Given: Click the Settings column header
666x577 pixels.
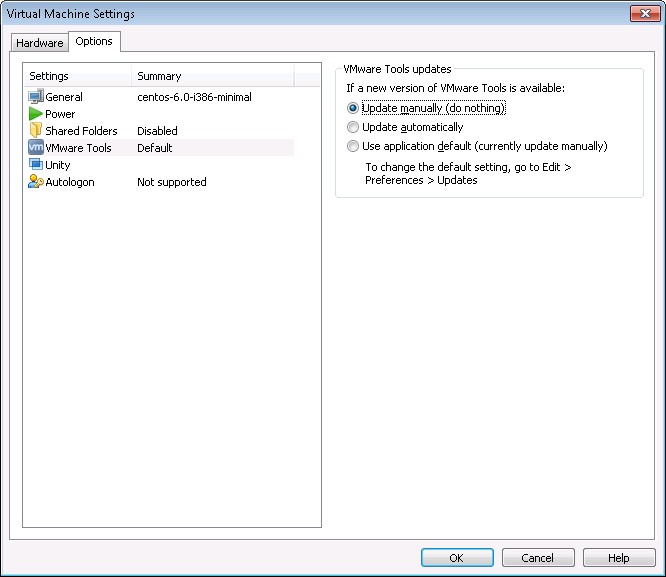Looking at the screenshot, I should pyautogui.click(x=77, y=76).
